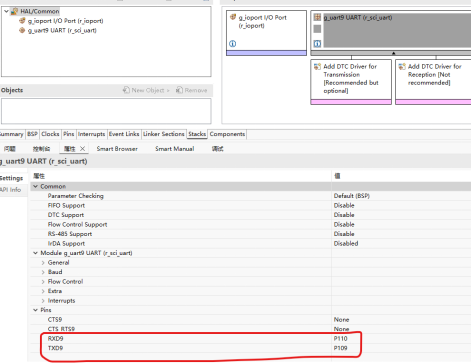Select g_uart9 UART in threads tree
472x363 pixels.
tap(62, 30)
